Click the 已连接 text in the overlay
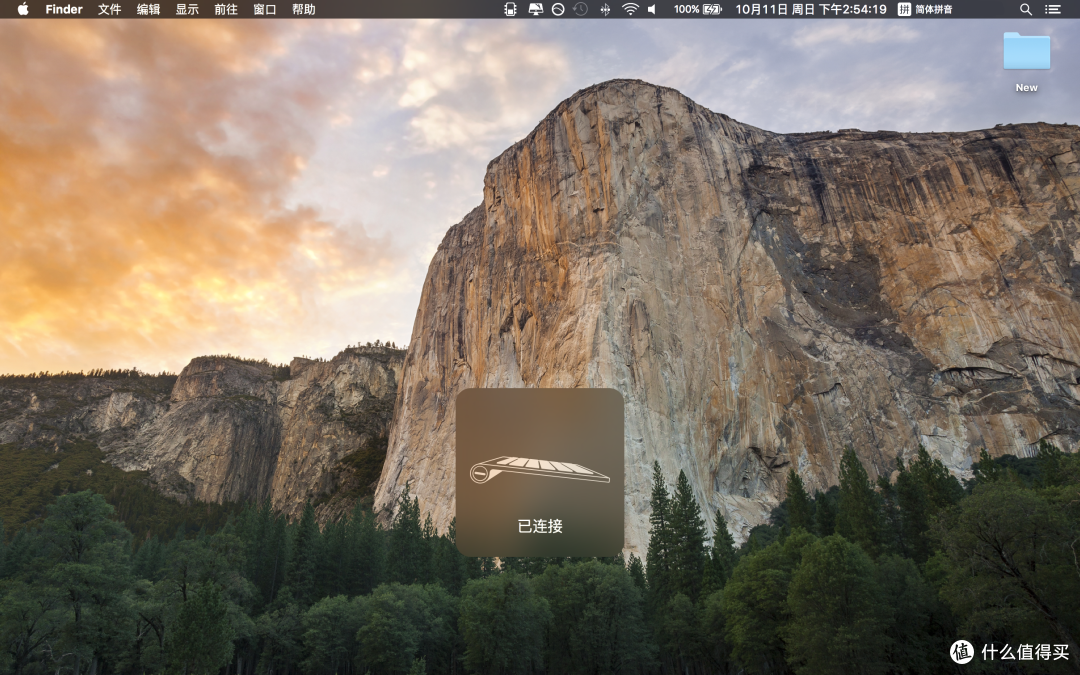The width and height of the screenshot is (1080, 675). coord(540,526)
